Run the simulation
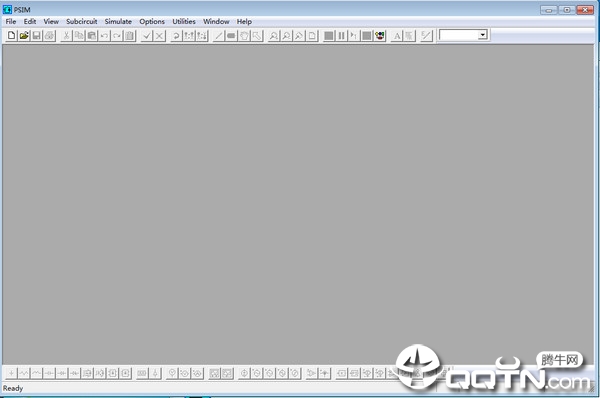 (328, 36)
